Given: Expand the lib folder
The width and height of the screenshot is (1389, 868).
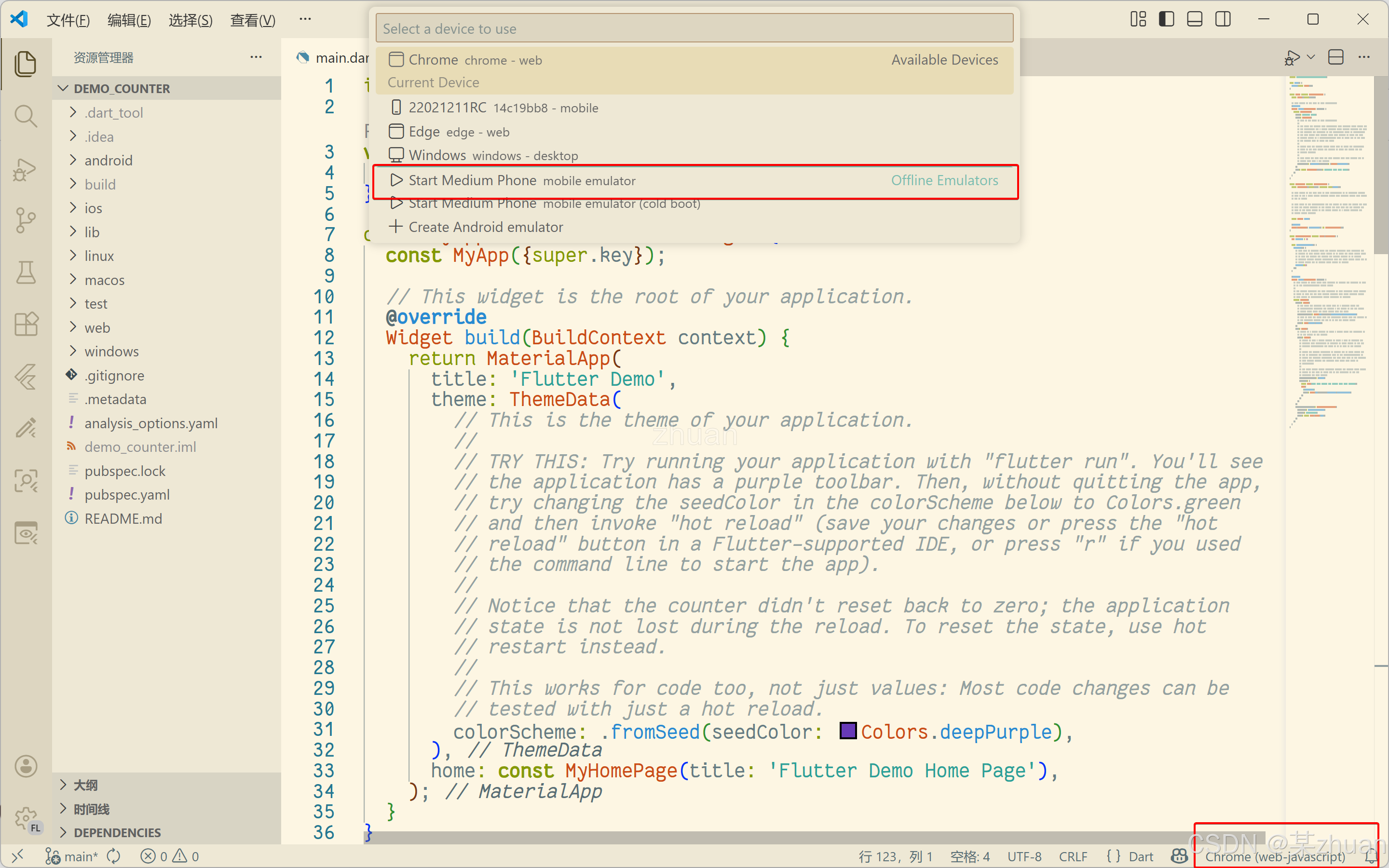Looking at the screenshot, I should click(x=92, y=232).
